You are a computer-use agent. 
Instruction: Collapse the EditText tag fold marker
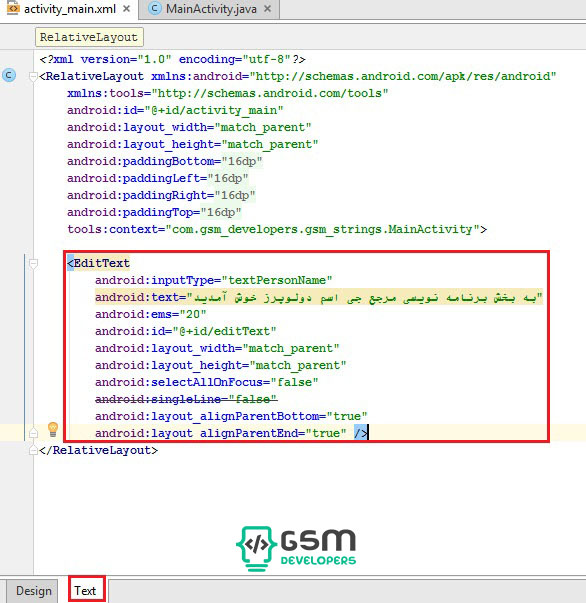[x=33, y=263]
